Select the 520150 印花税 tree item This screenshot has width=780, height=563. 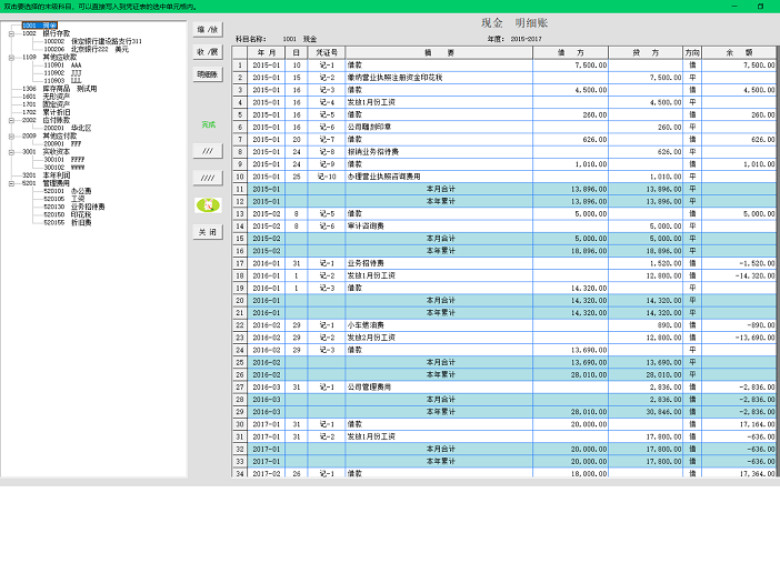(67, 215)
